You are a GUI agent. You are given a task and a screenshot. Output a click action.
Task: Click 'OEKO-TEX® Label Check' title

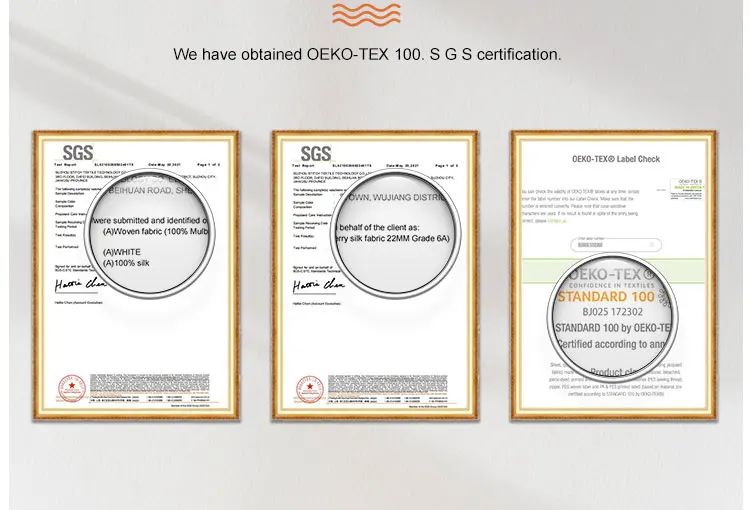pyautogui.click(x=616, y=159)
